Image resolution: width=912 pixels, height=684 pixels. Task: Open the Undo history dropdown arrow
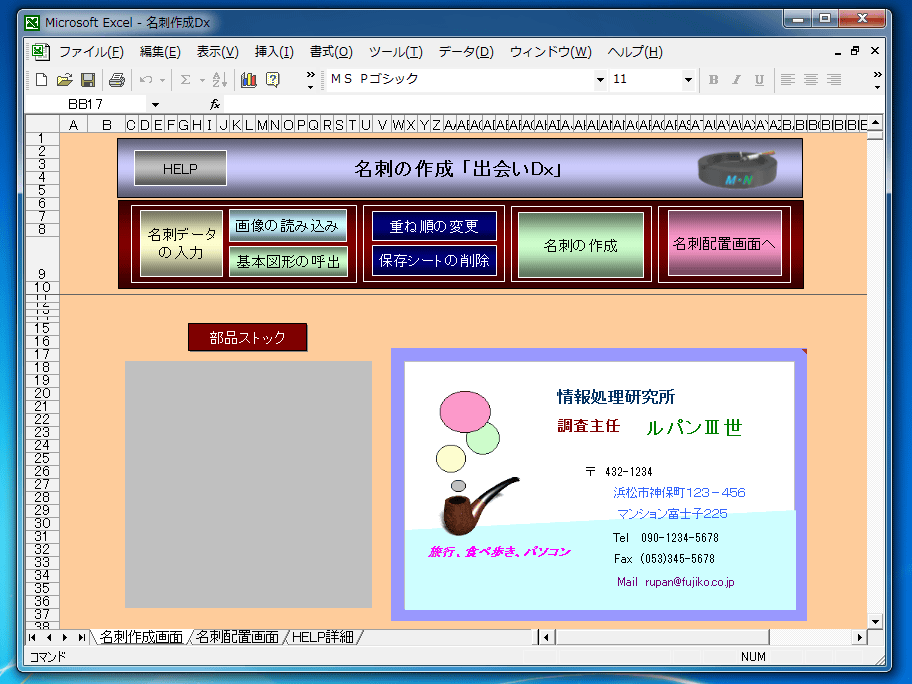coord(162,80)
